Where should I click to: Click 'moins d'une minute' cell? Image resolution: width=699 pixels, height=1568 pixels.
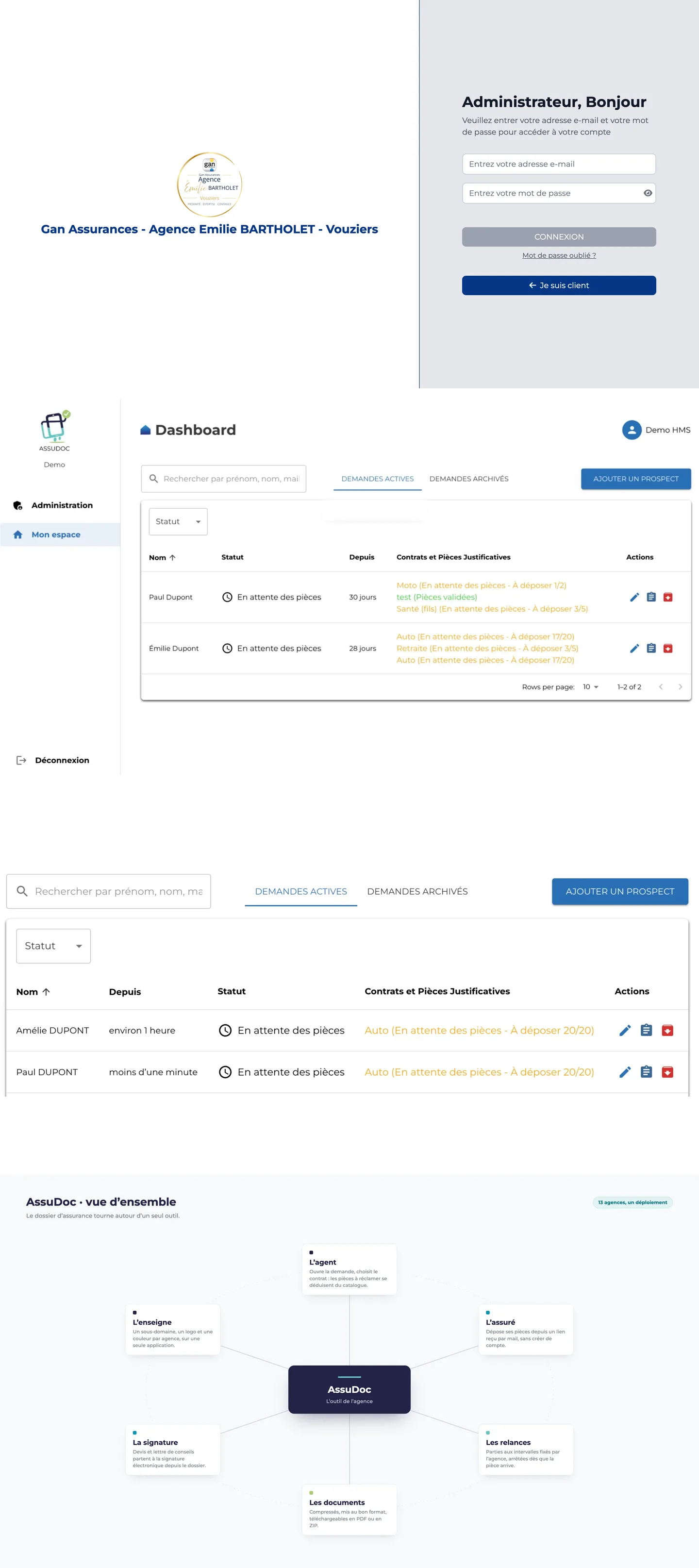153,1072
